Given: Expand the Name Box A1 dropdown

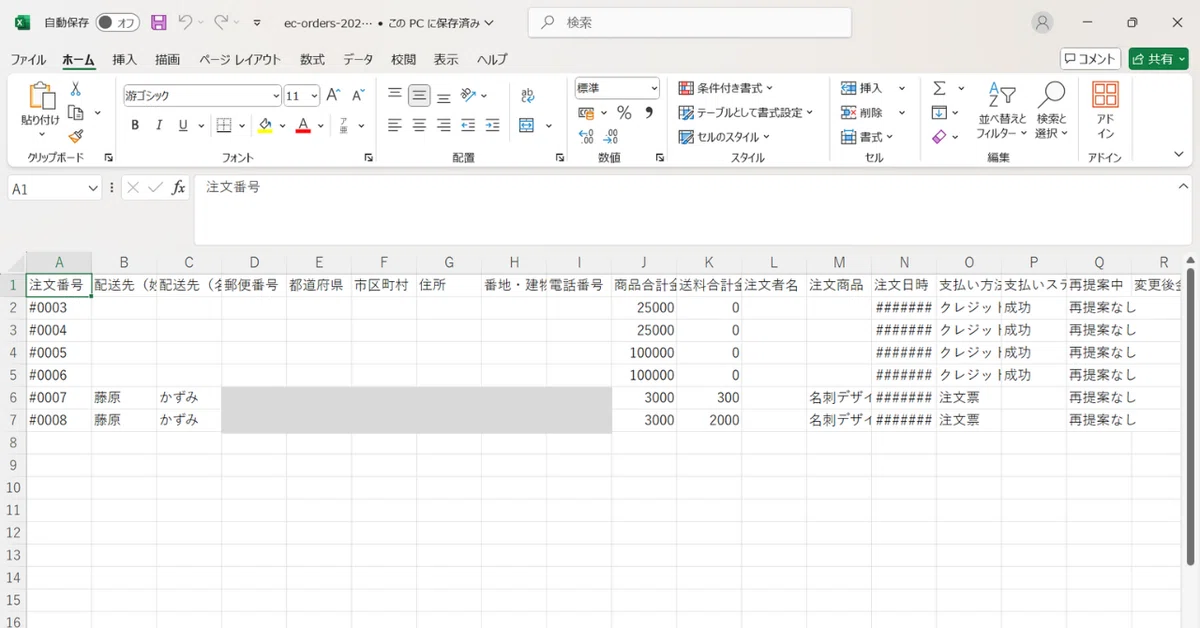Looking at the screenshot, I should pos(94,188).
